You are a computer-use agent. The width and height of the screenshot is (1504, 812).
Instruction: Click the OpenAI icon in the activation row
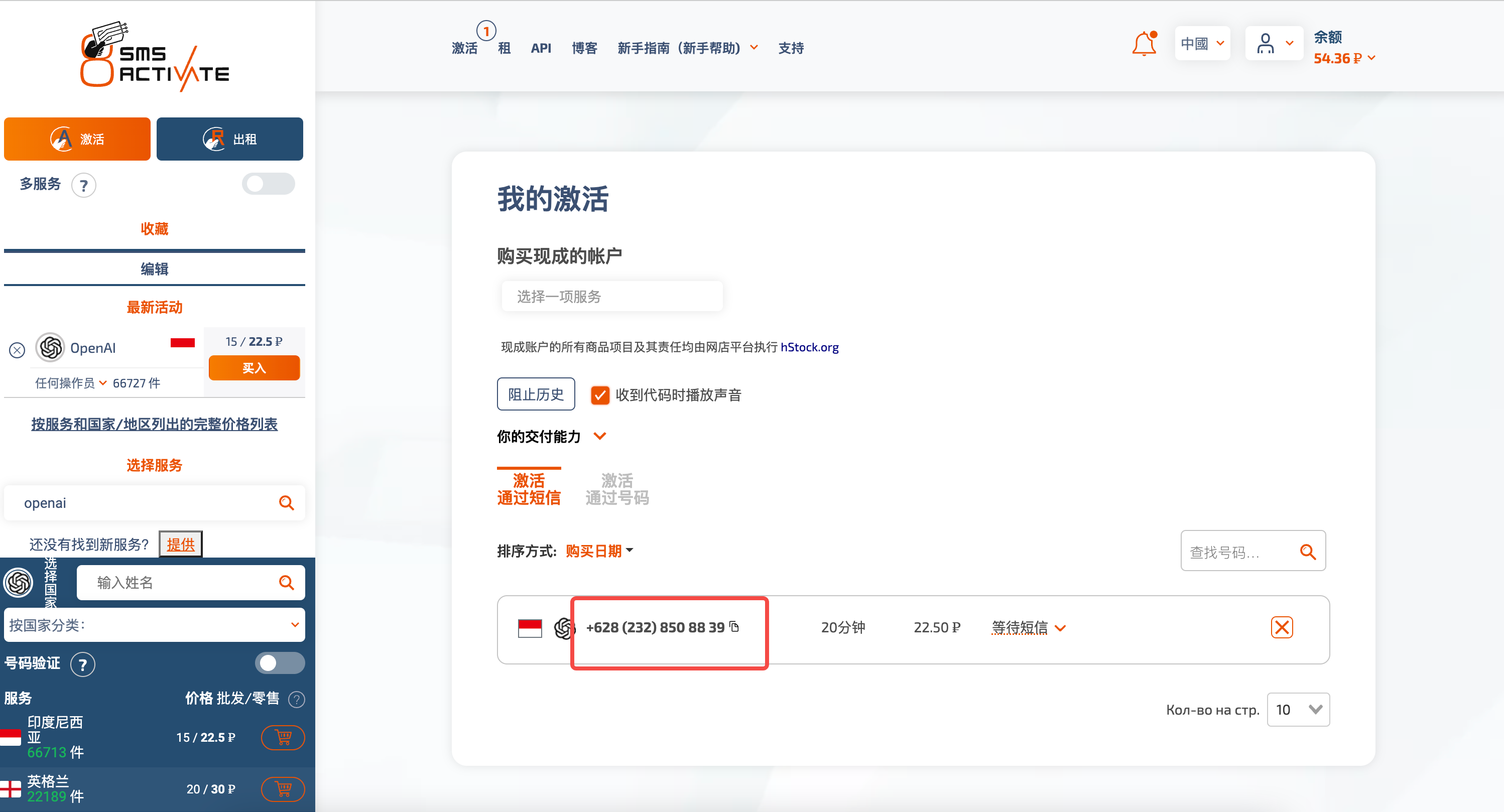(x=564, y=628)
